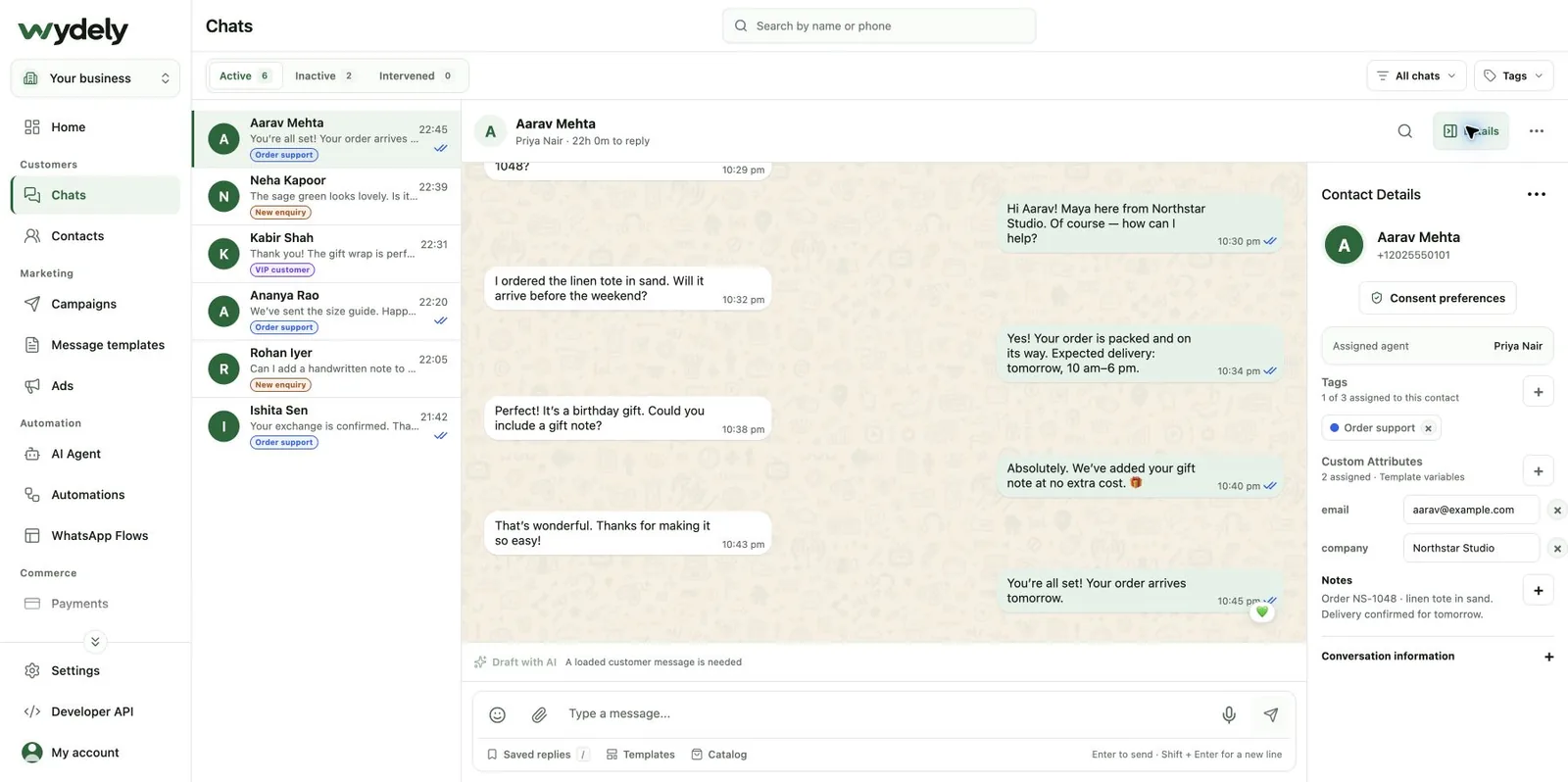This screenshot has height=782, width=1568.
Task: Click the Order NS-1048 note text
Action: pos(1406,607)
